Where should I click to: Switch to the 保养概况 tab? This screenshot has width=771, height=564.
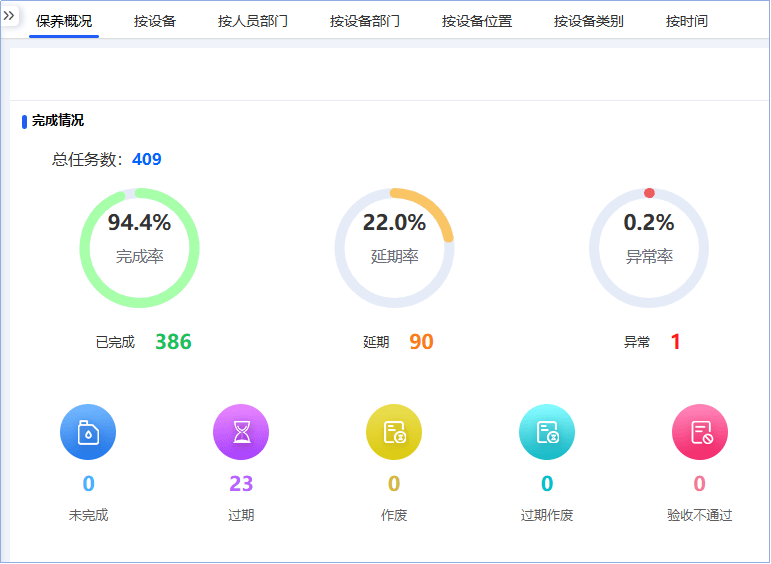tap(64, 21)
